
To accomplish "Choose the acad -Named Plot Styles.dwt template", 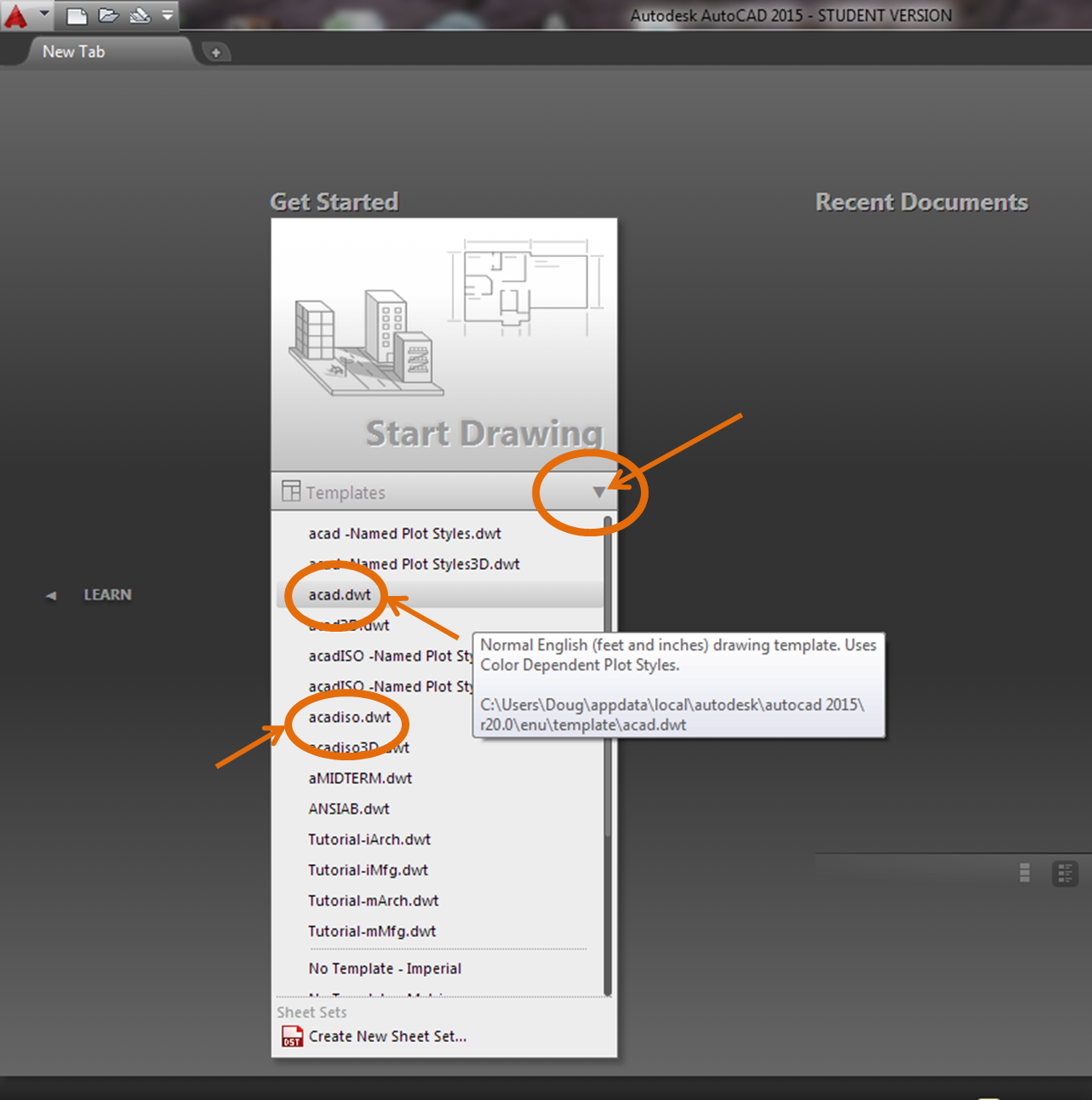I will (404, 534).
